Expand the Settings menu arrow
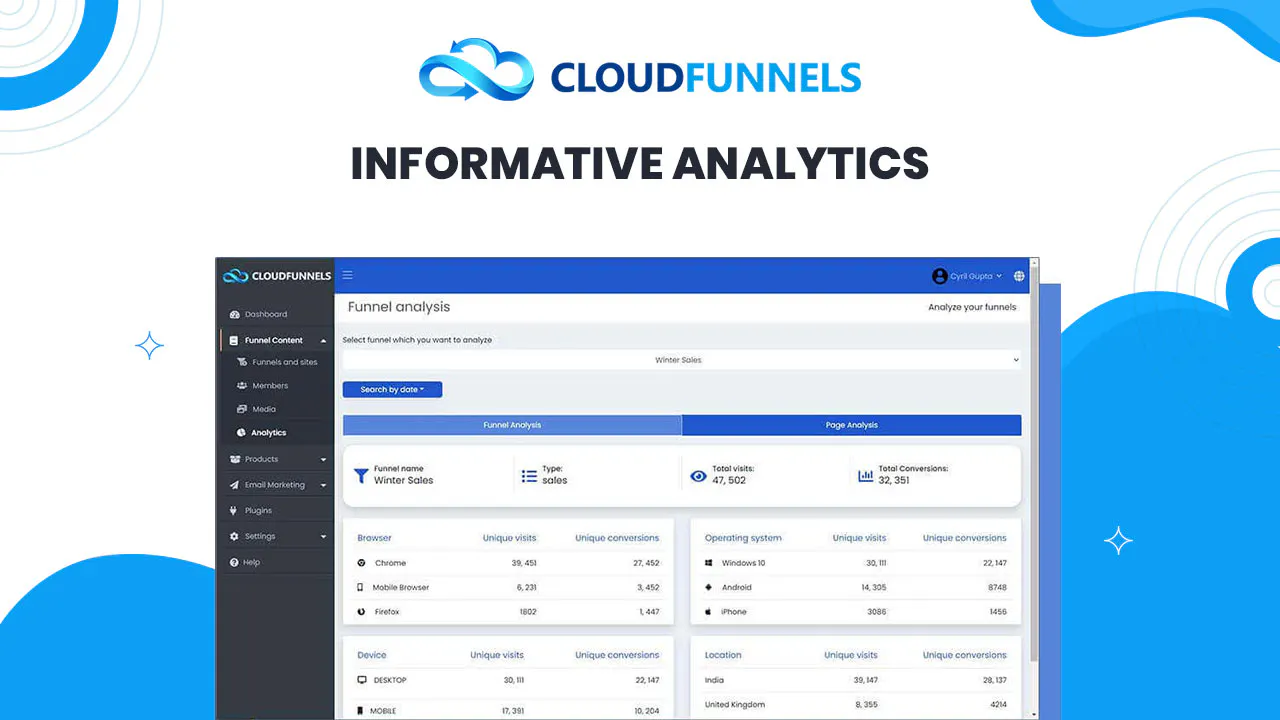Viewport: 1280px width, 720px height. click(323, 537)
